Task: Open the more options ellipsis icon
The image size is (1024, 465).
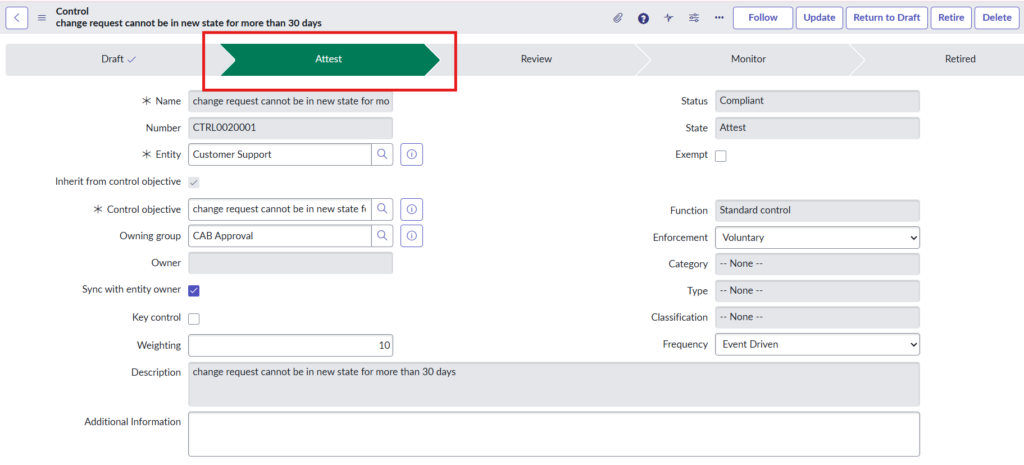Action: click(719, 18)
